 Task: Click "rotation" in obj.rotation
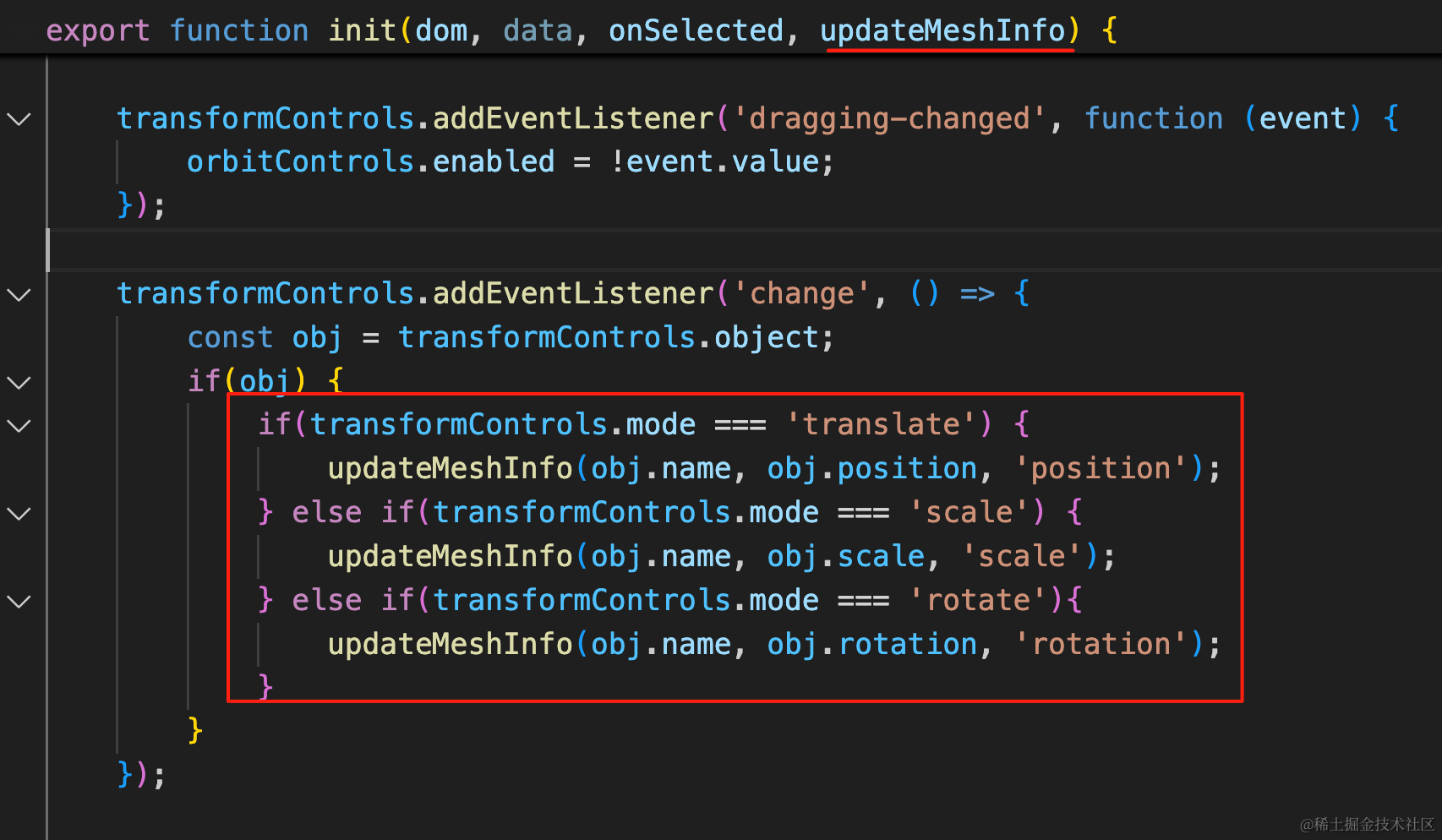click(x=907, y=645)
